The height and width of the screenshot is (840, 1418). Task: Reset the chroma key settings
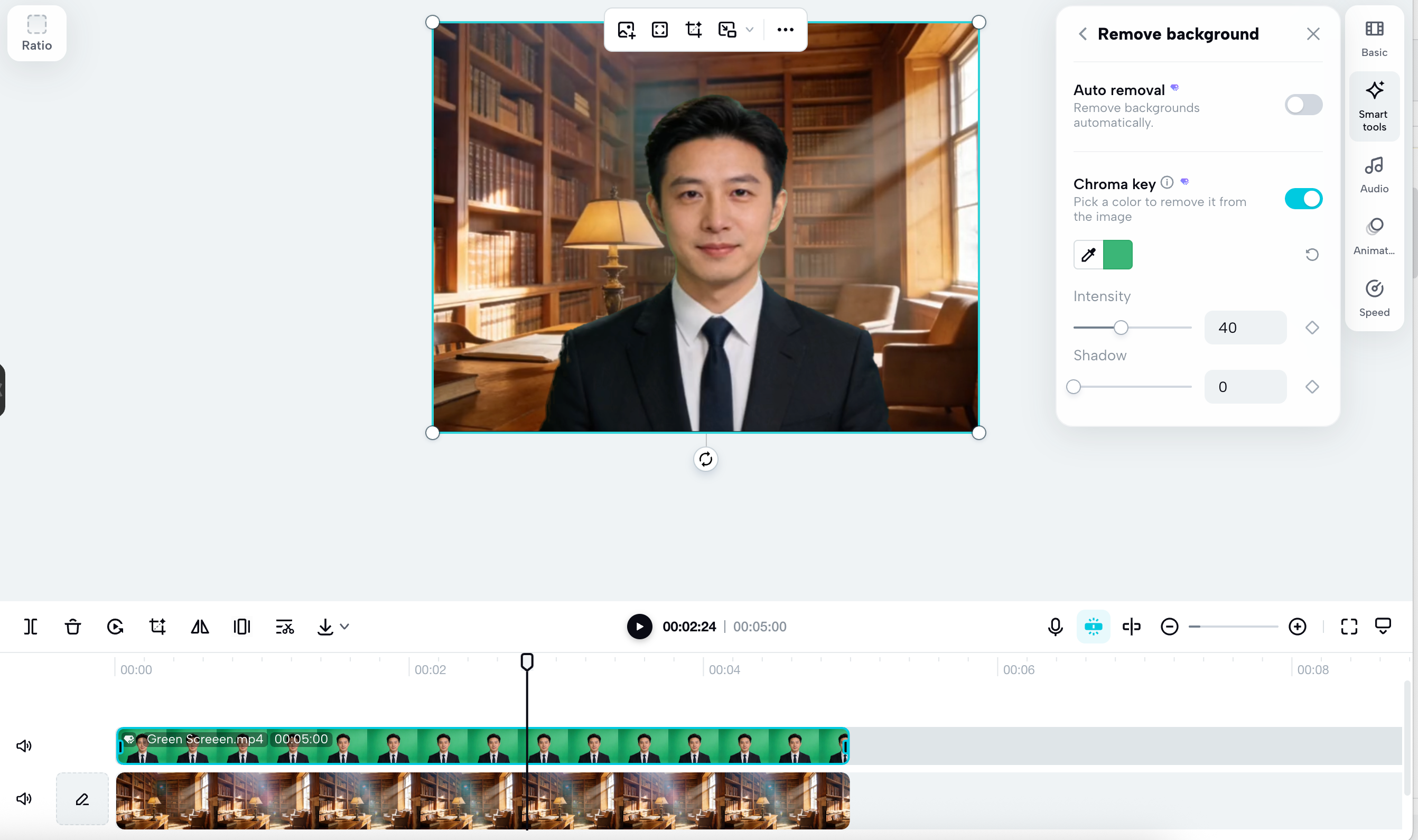[x=1312, y=255]
